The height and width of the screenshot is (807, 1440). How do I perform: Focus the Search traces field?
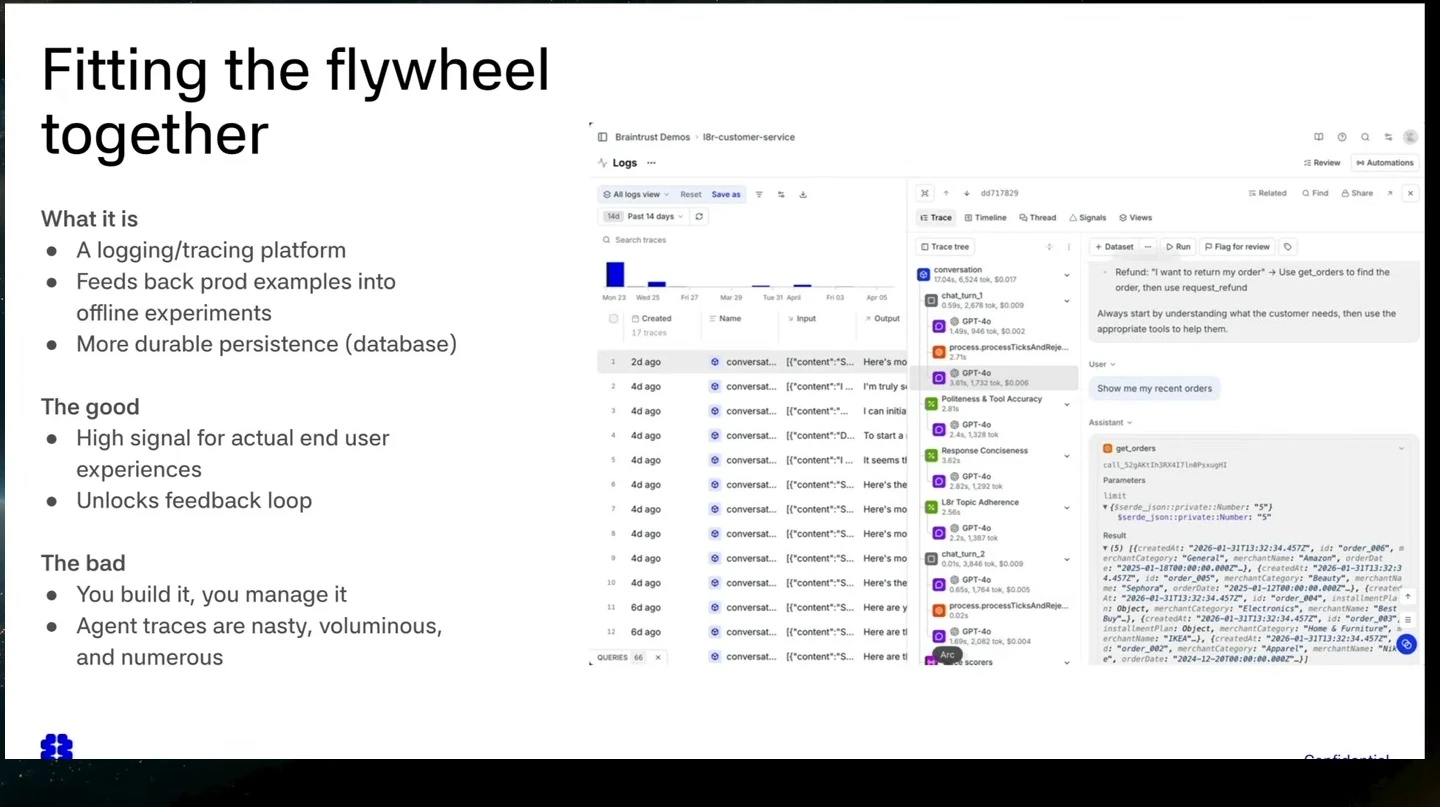[x=750, y=240]
